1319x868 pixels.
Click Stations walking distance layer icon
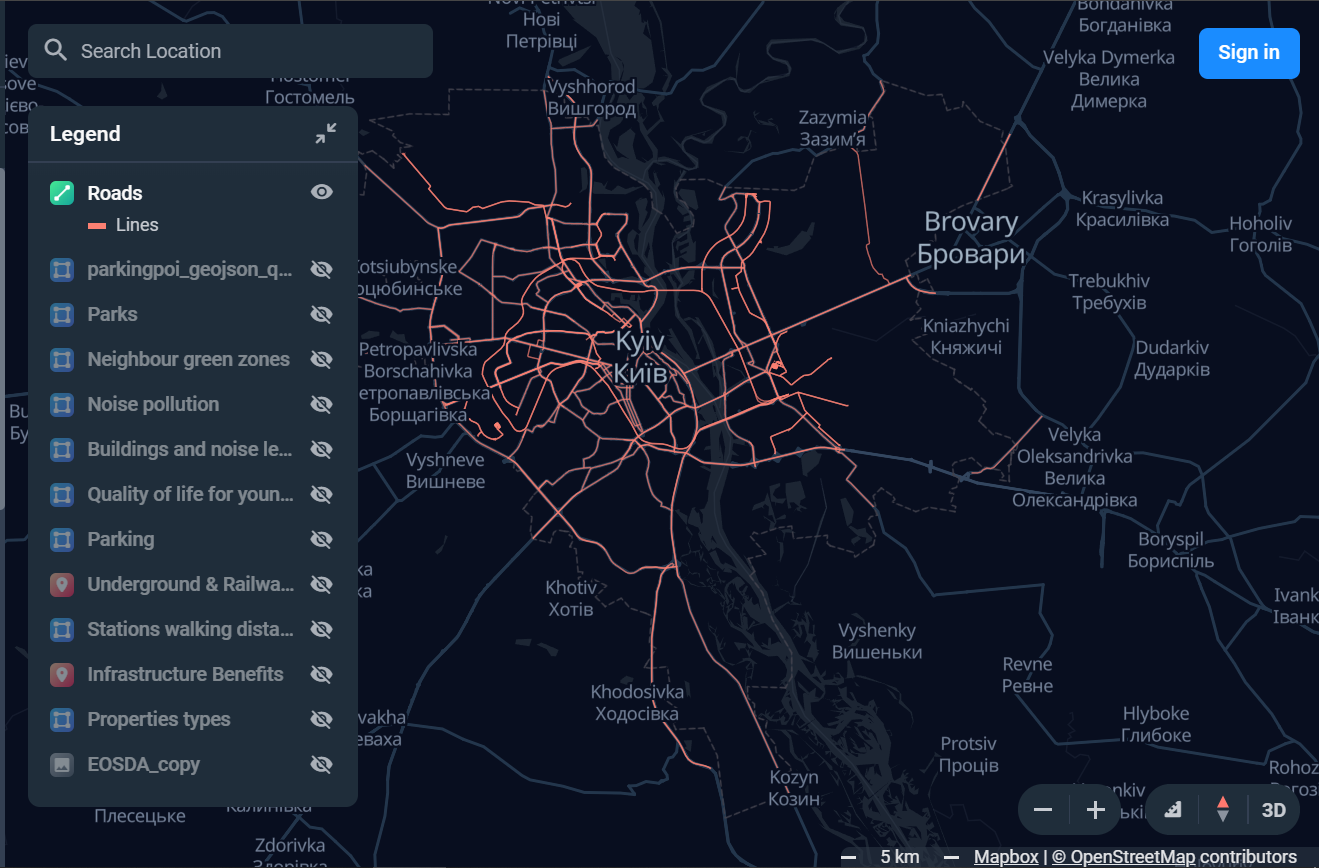pyautogui.click(x=62, y=629)
